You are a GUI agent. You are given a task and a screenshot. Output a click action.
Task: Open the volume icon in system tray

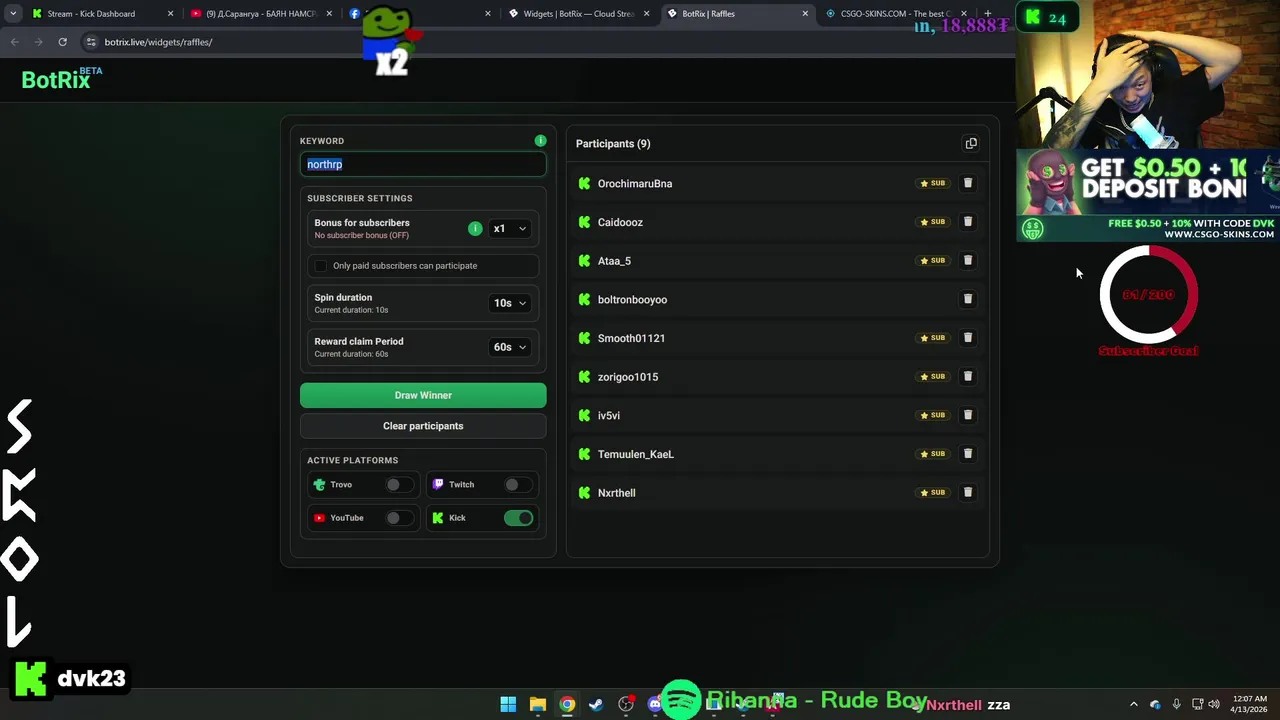point(1214,704)
